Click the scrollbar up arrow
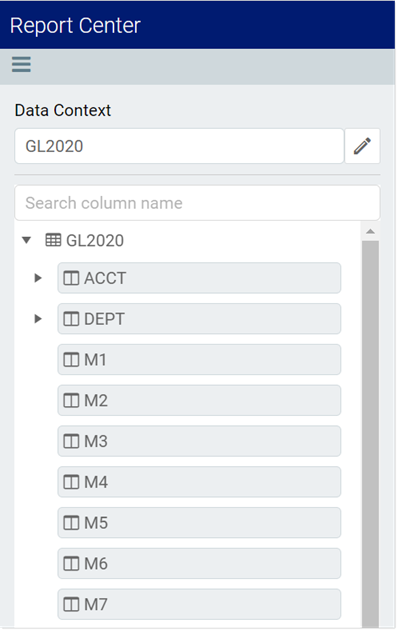Screen dimensions: 398x631 (x=371, y=231)
